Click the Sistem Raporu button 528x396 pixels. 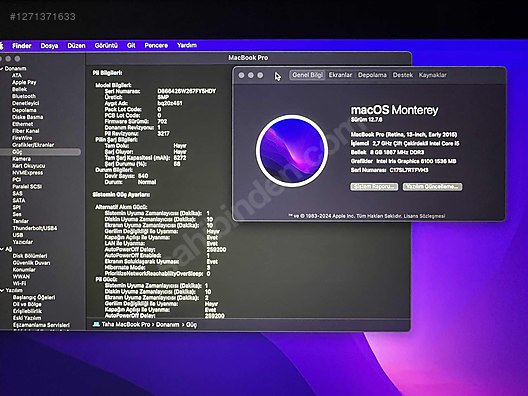pos(374,187)
